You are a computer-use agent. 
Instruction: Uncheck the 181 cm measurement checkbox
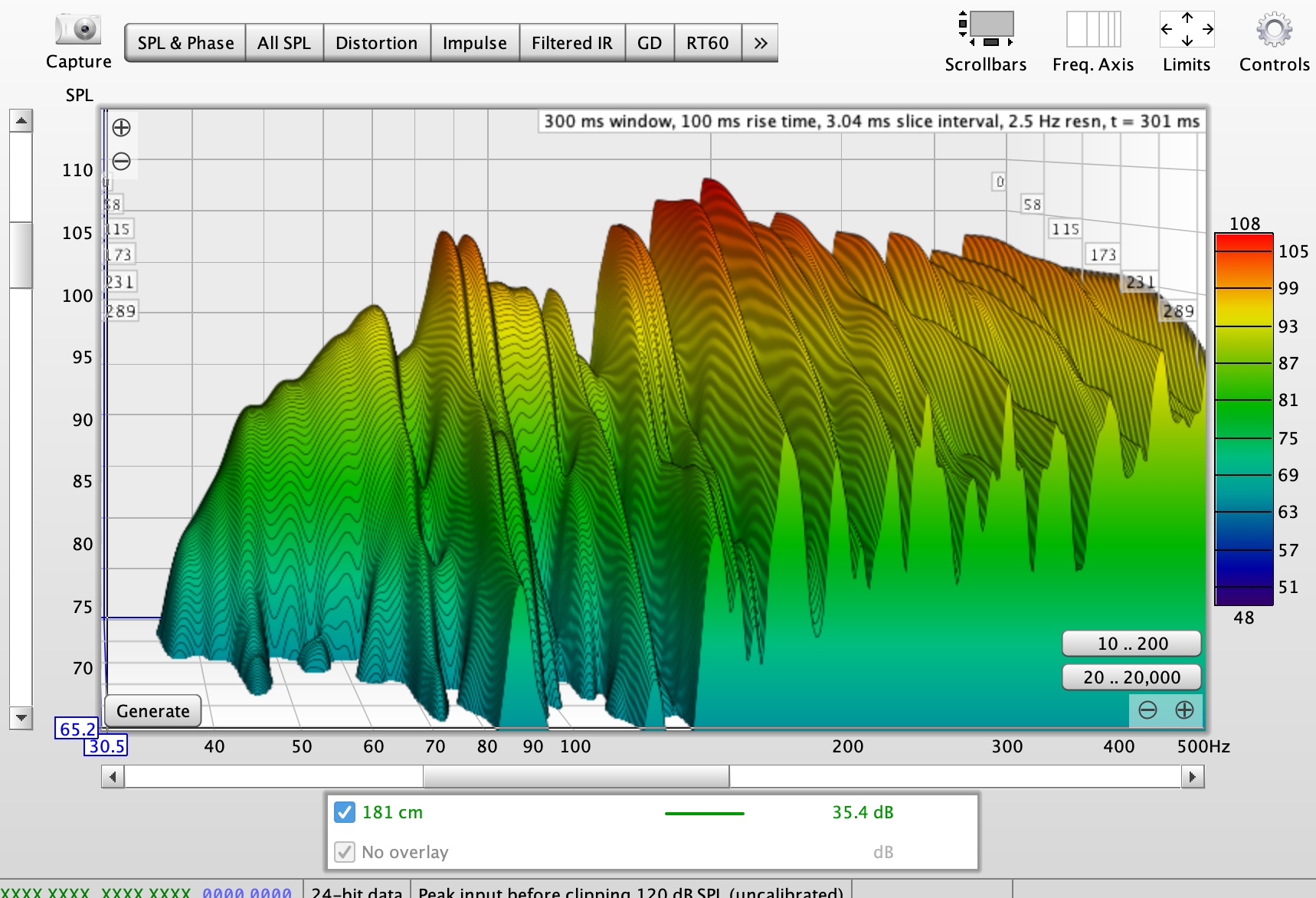point(345,812)
